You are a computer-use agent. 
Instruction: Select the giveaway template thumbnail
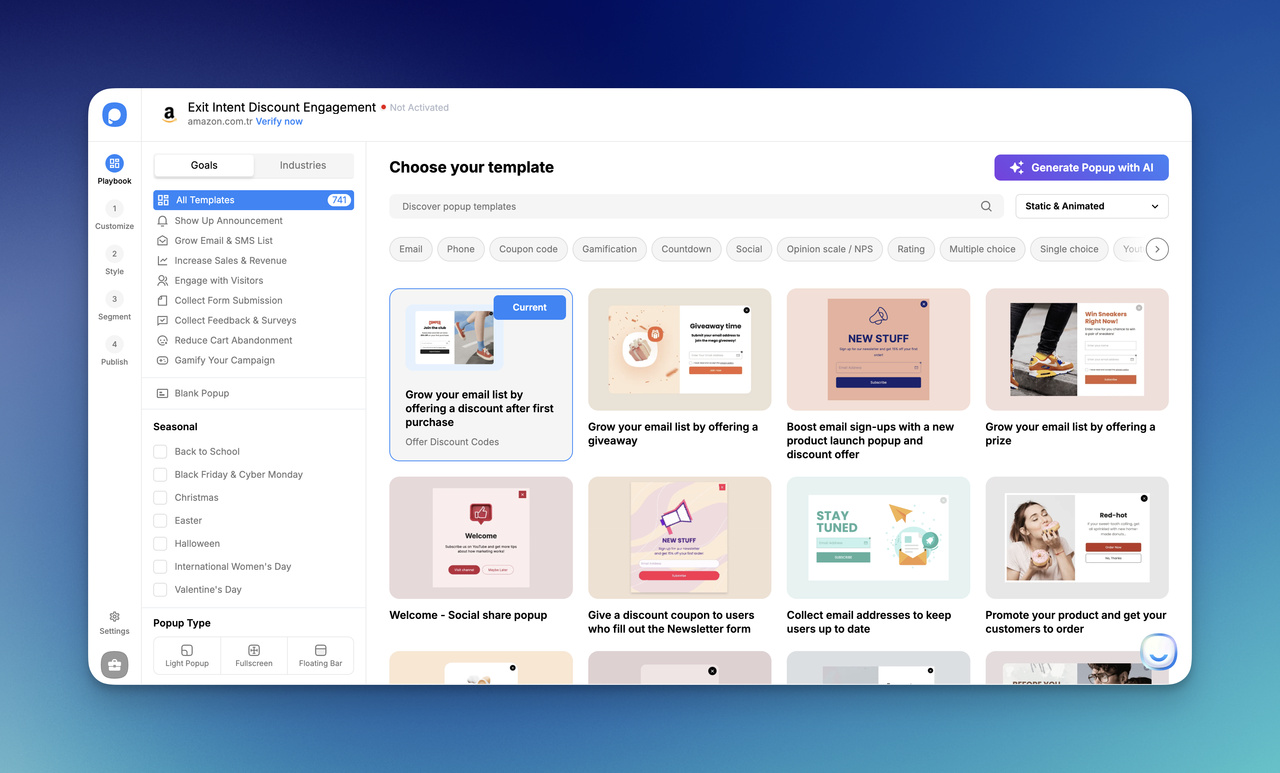tap(679, 349)
